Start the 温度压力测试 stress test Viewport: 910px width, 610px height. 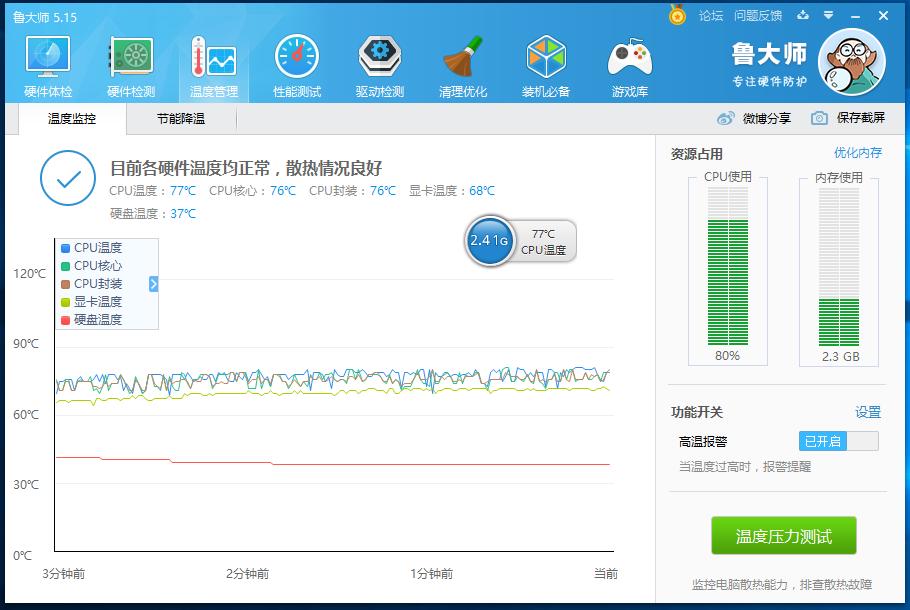[783, 535]
